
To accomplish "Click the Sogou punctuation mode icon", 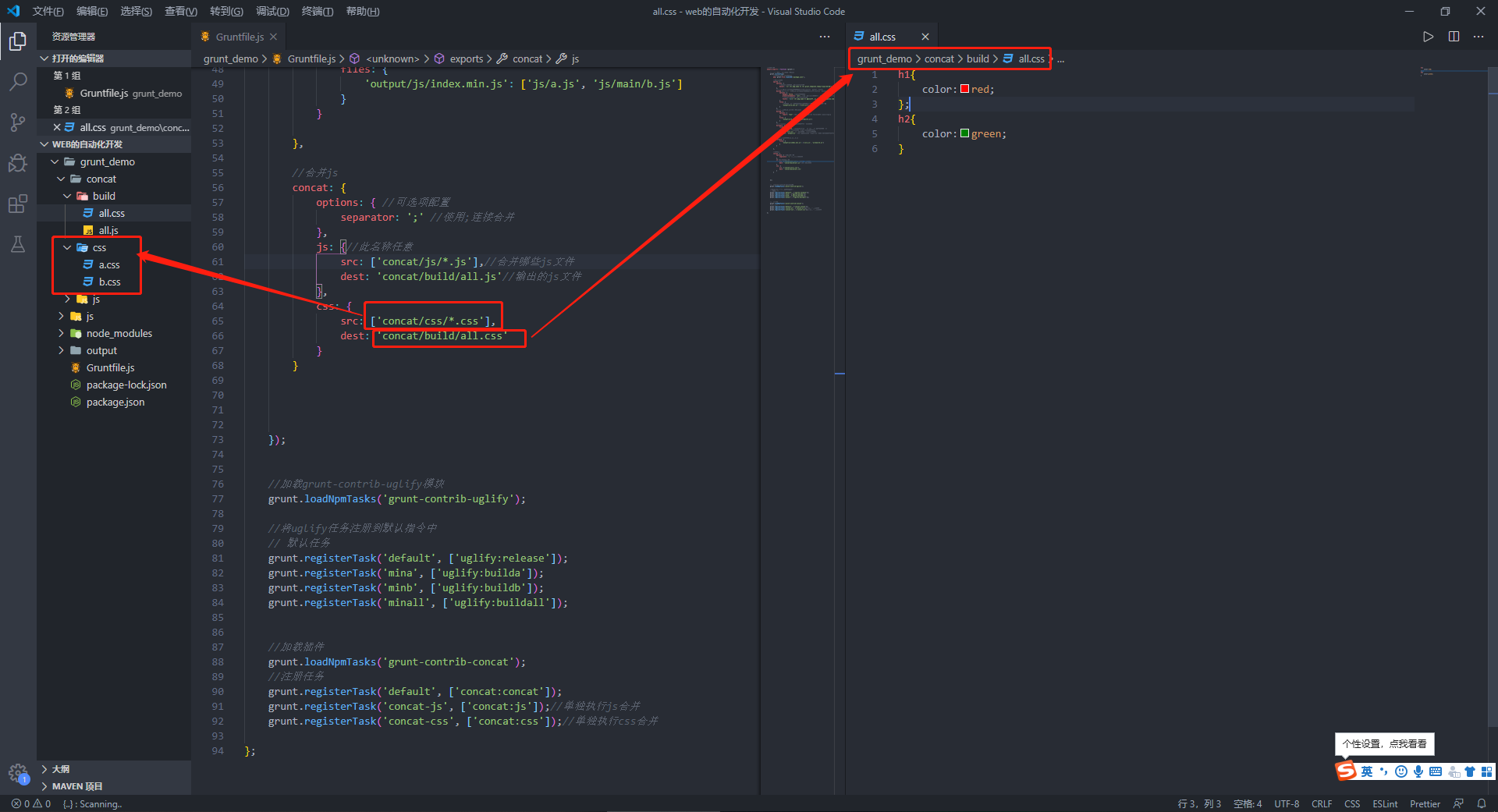I will click(x=1383, y=771).
